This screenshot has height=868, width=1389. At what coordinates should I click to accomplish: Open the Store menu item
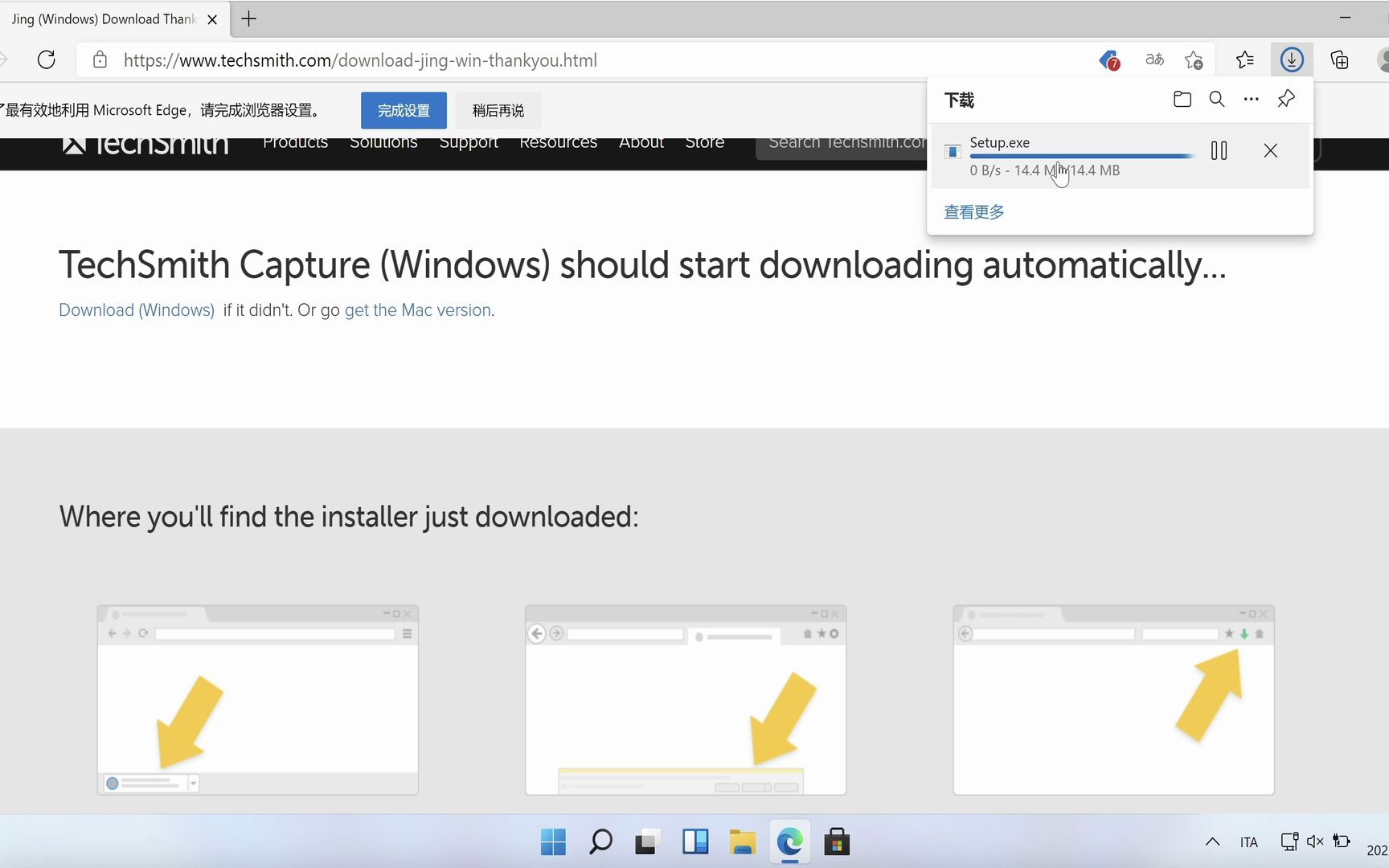coord(705,143)
